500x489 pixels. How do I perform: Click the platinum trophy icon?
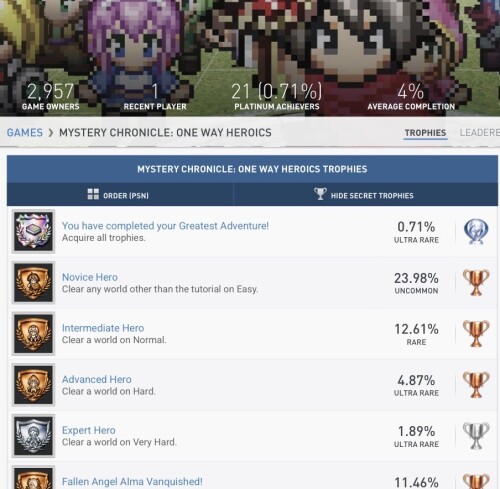(x=476, y=232)
